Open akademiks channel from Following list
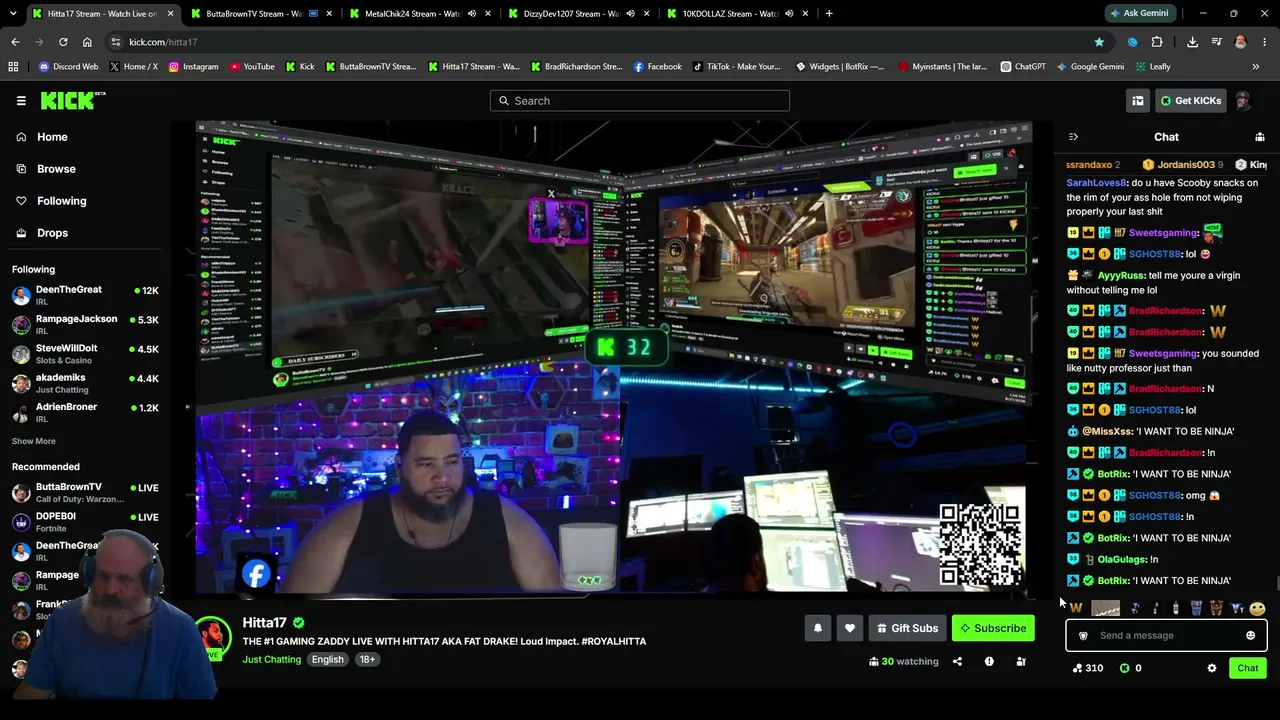This screenshot has height=720, width=1280. coord(85,383)
